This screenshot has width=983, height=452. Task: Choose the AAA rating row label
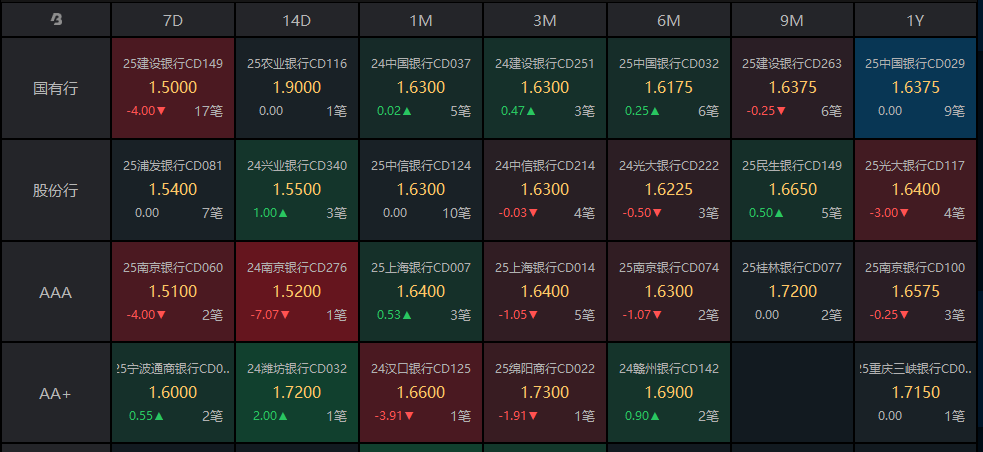click(56, 292)
